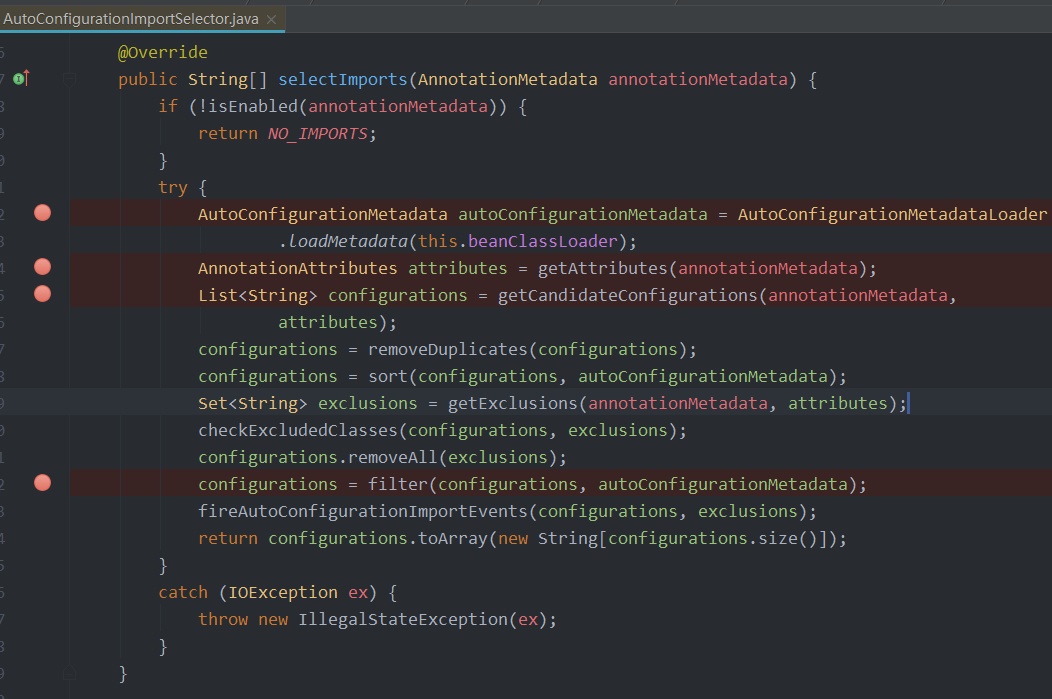This screenshot has width=1052, height=699.
Task: Click IOException in the catch clause
Action: click(x=282, y=592)
